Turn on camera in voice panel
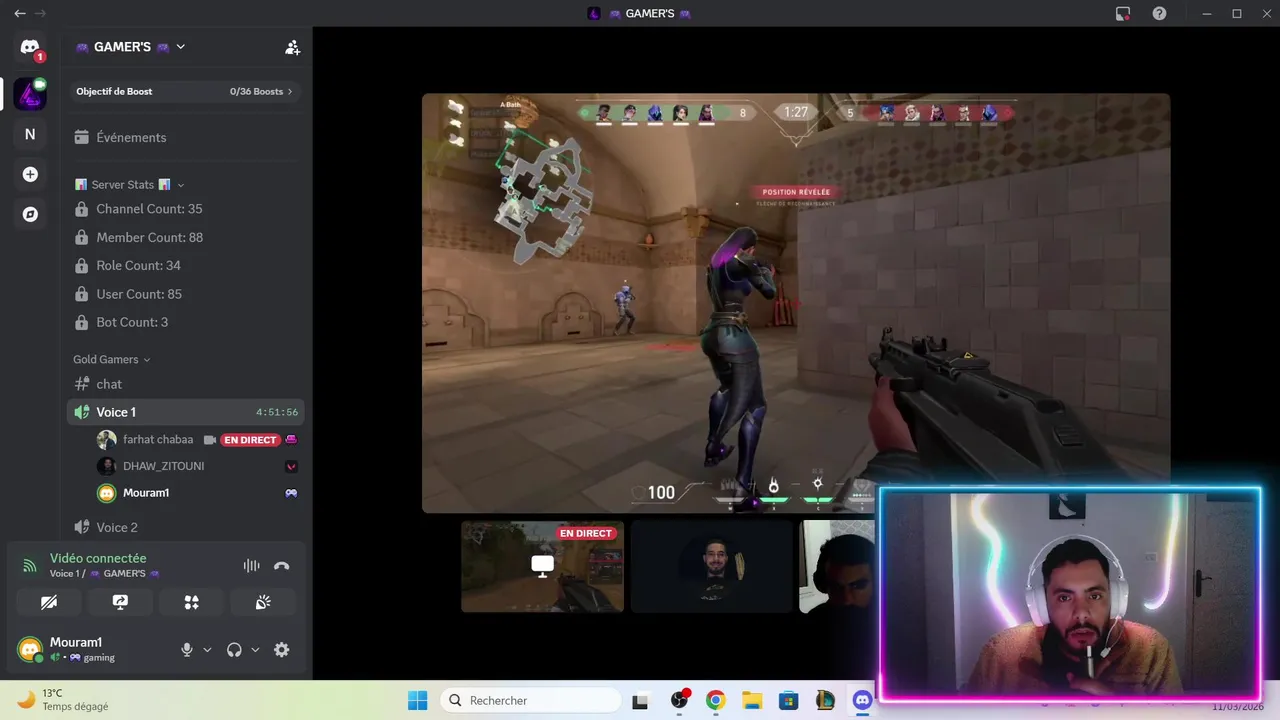Viewport: 1280px width, 720px height. click(x=49, y=602)
